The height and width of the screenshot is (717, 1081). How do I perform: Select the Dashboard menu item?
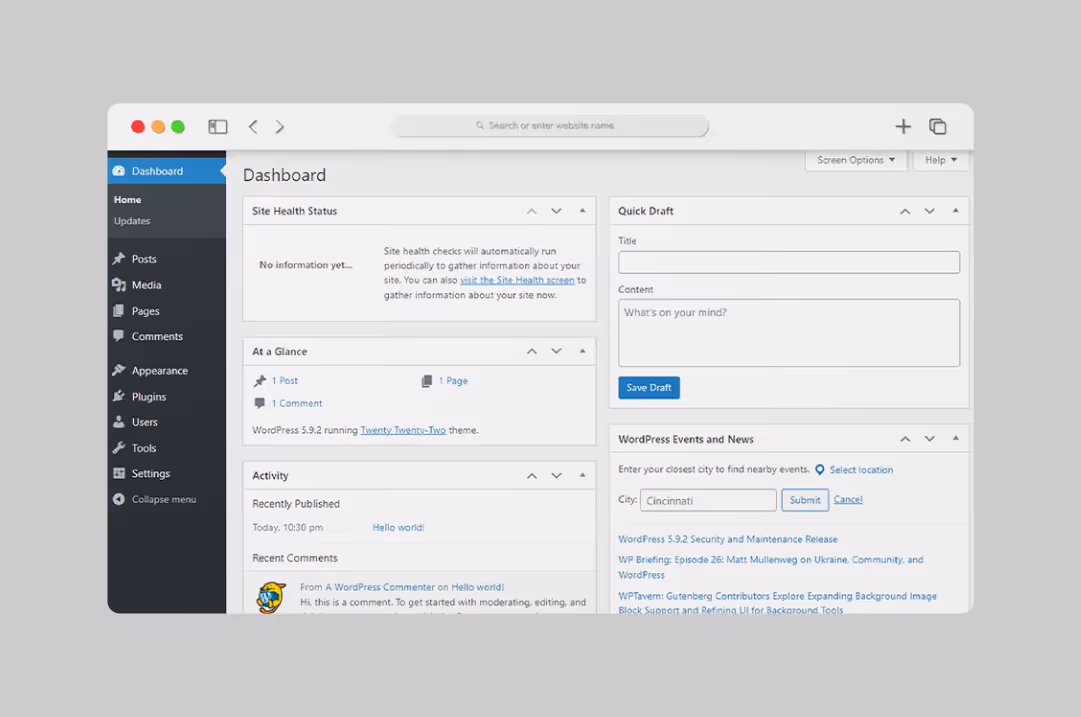coord(167,171)
